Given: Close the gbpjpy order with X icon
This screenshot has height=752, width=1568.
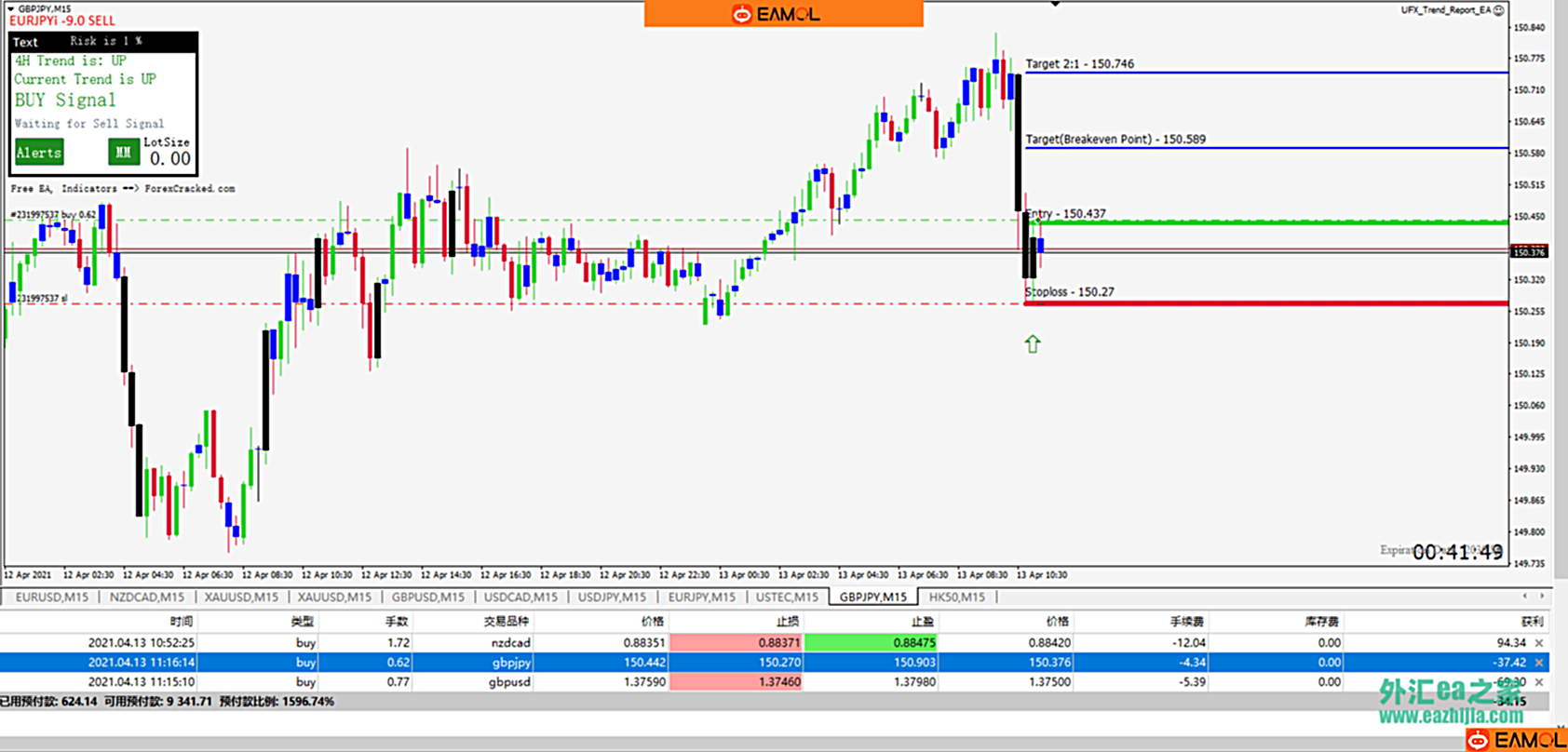Looking at the screenshot, I should pyautogui.click(x=1538, y=663).
